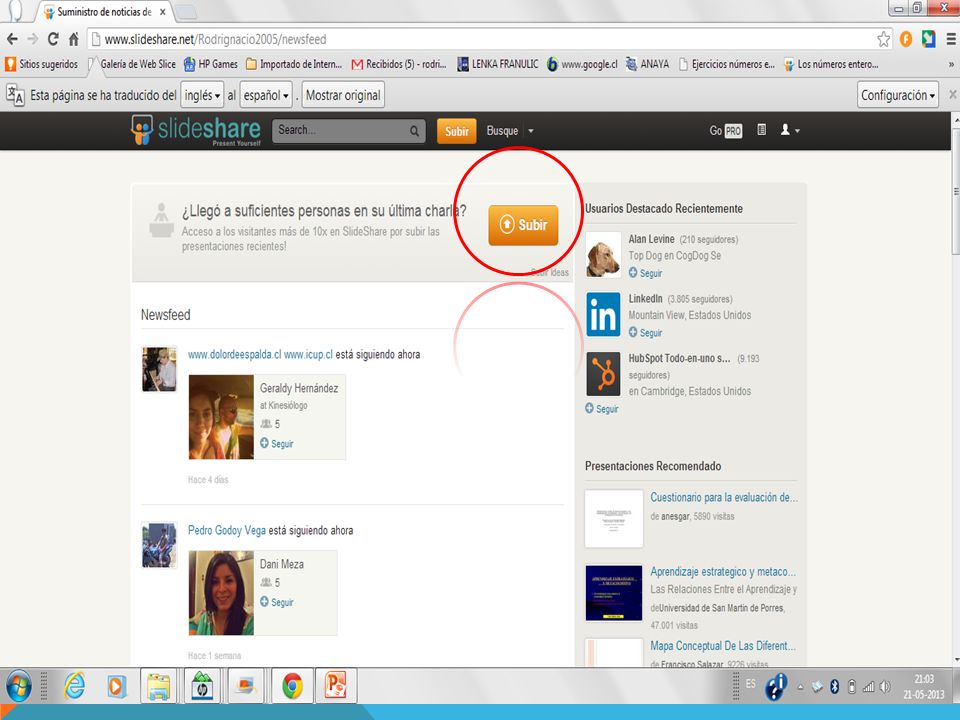Open the 'inglés' source language dropdown
Viewport: 960px width, 720px height.
(202, 95)
